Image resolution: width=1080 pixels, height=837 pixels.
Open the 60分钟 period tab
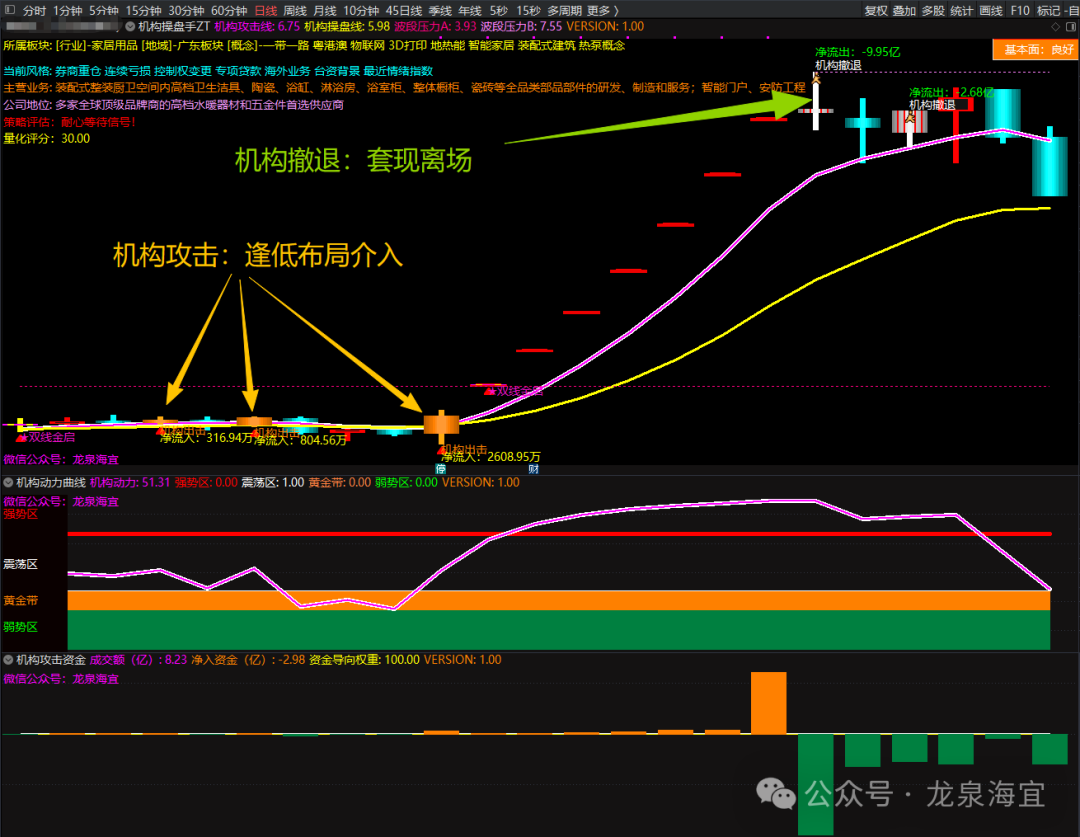point(229,10)
